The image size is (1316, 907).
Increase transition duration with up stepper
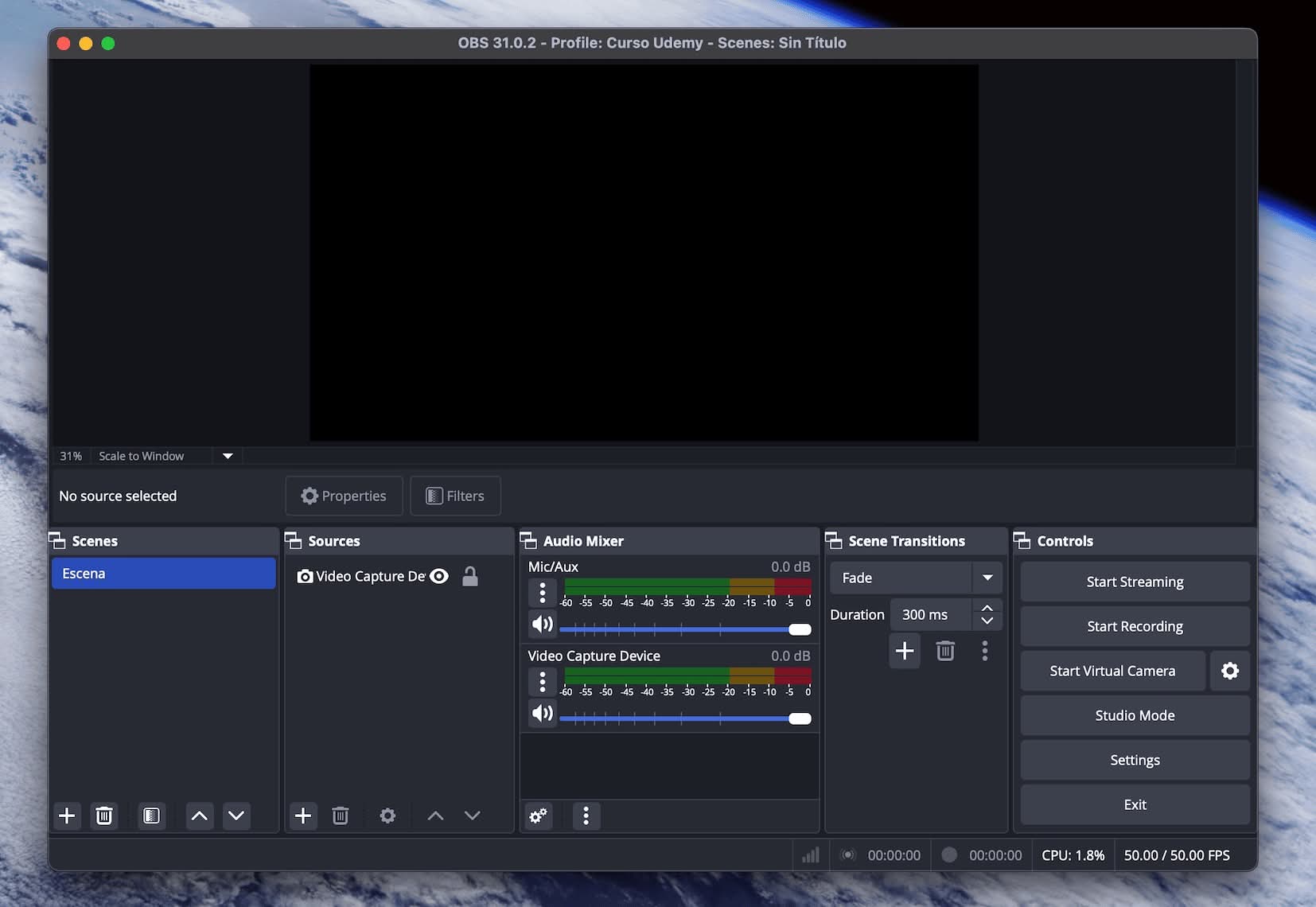pos(987,608)
